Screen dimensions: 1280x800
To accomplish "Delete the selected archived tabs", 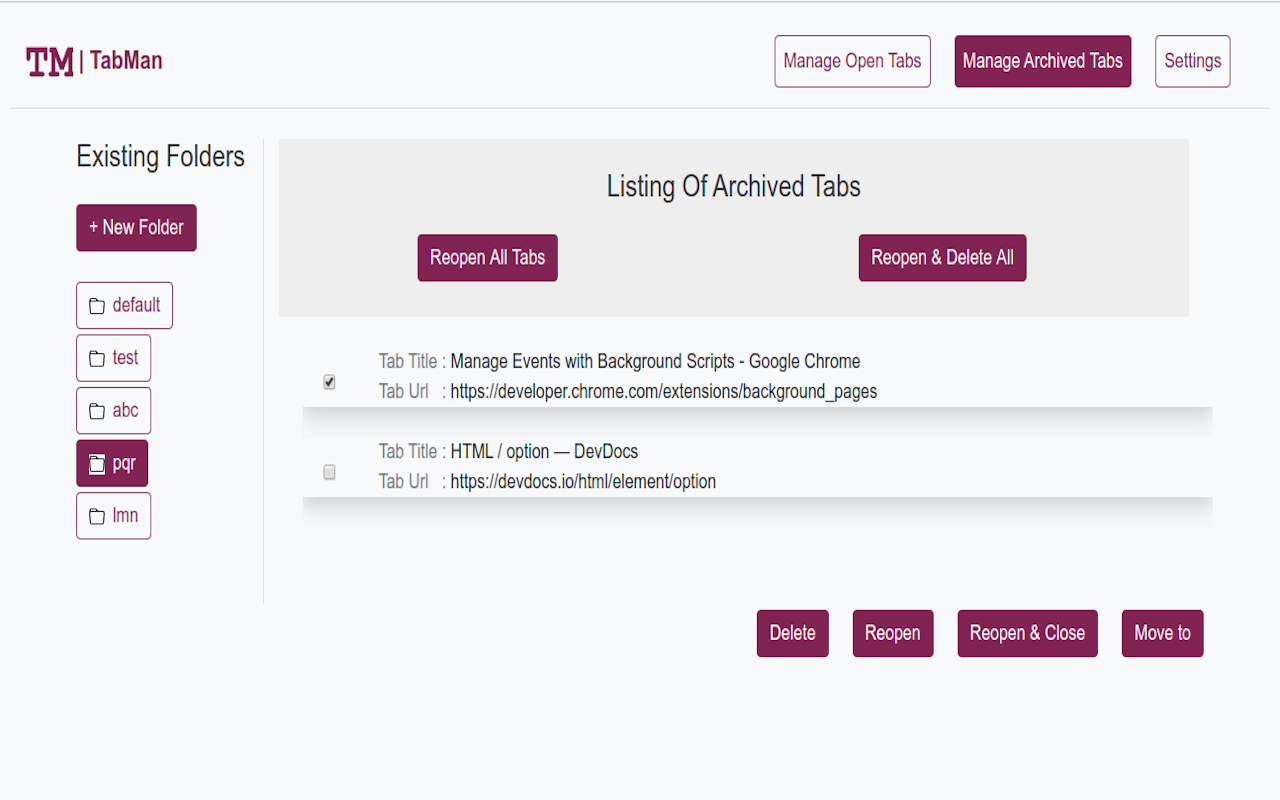I will (792, 633).
